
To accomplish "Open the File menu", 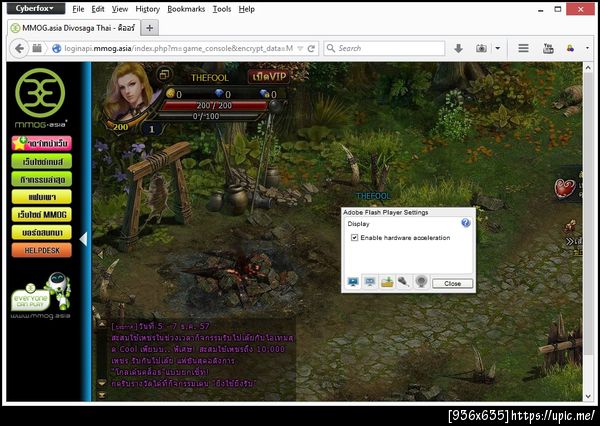I will pyautogui.click(x=78, y=9).
